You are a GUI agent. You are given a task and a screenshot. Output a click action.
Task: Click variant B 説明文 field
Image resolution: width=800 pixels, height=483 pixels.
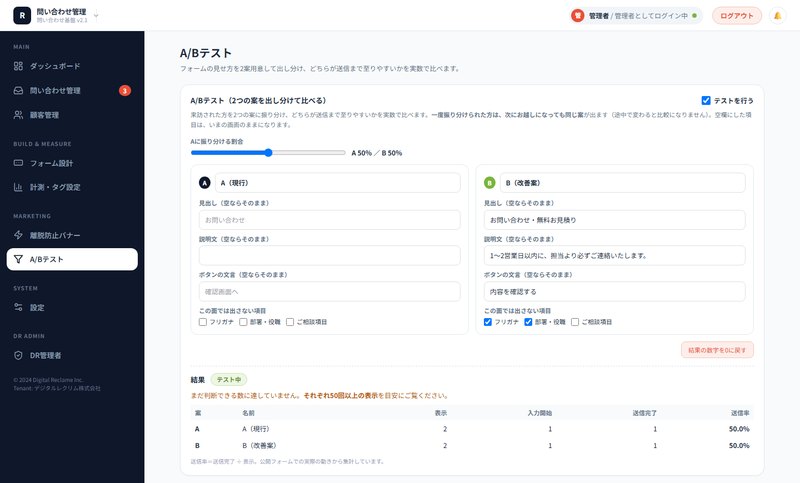[x=614, y=256]
